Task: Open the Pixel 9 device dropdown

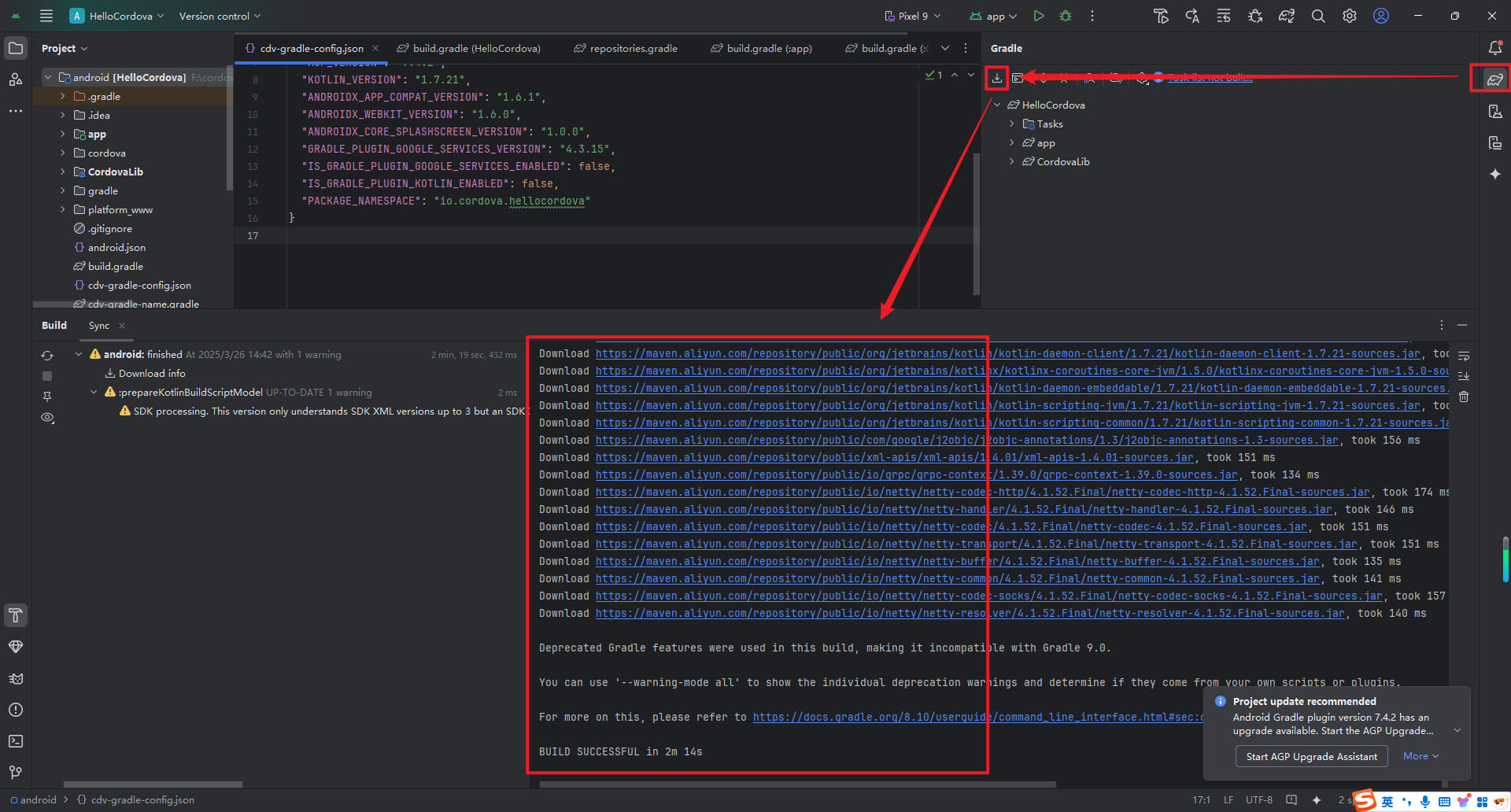Action: 913,16
